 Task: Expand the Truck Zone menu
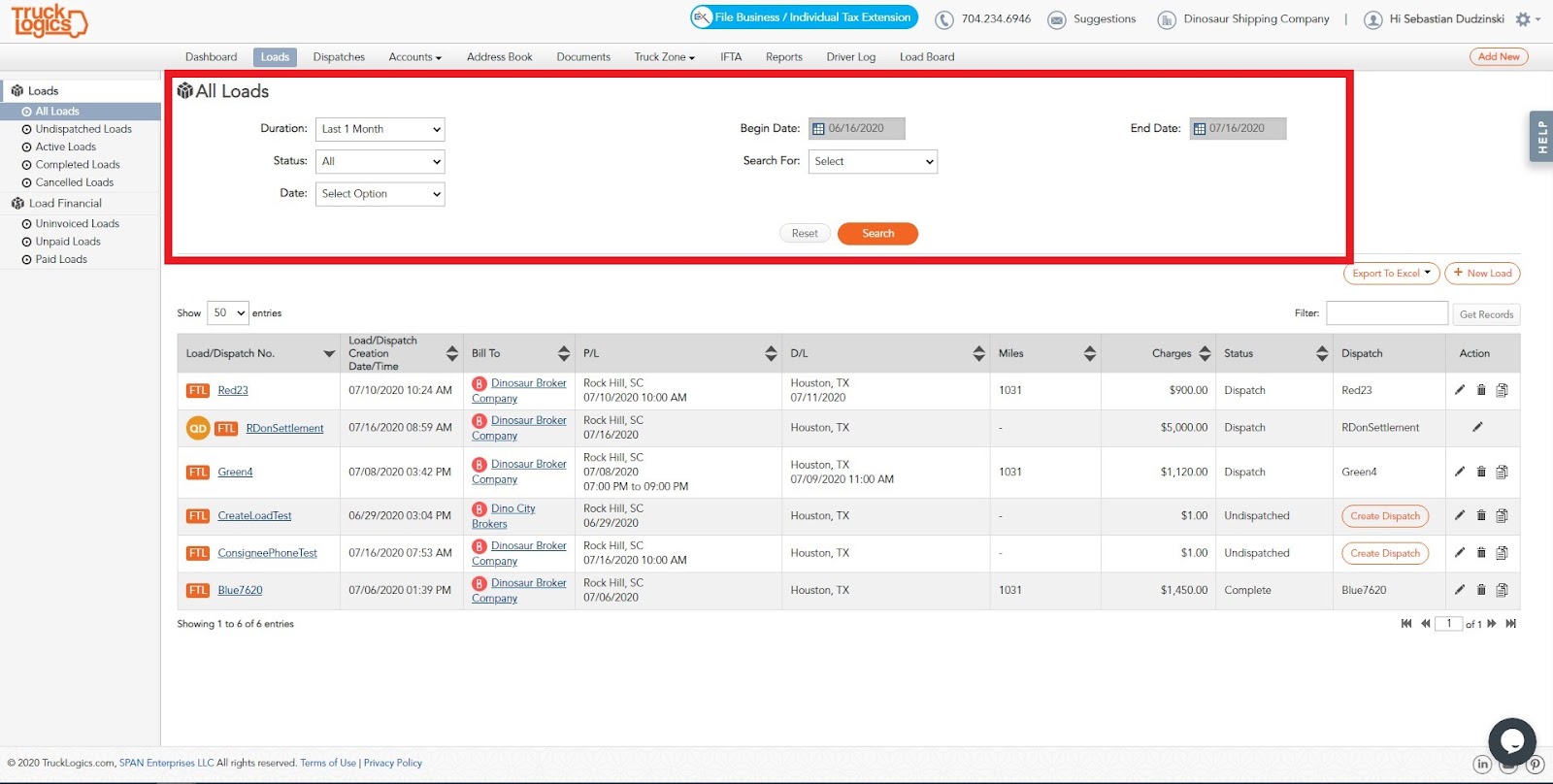click(x=665, y=57)
